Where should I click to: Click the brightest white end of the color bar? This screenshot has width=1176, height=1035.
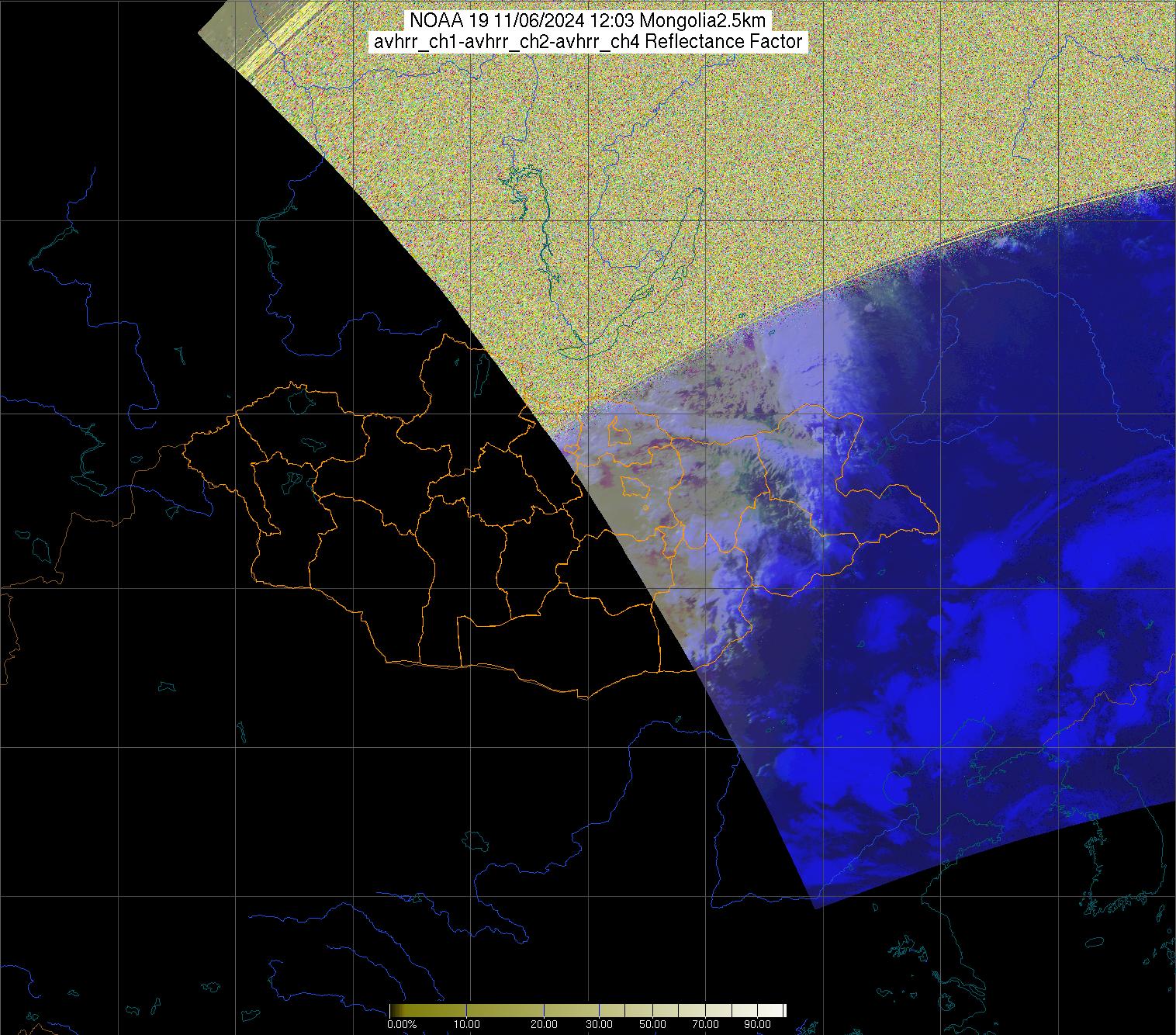point(782,1010)
